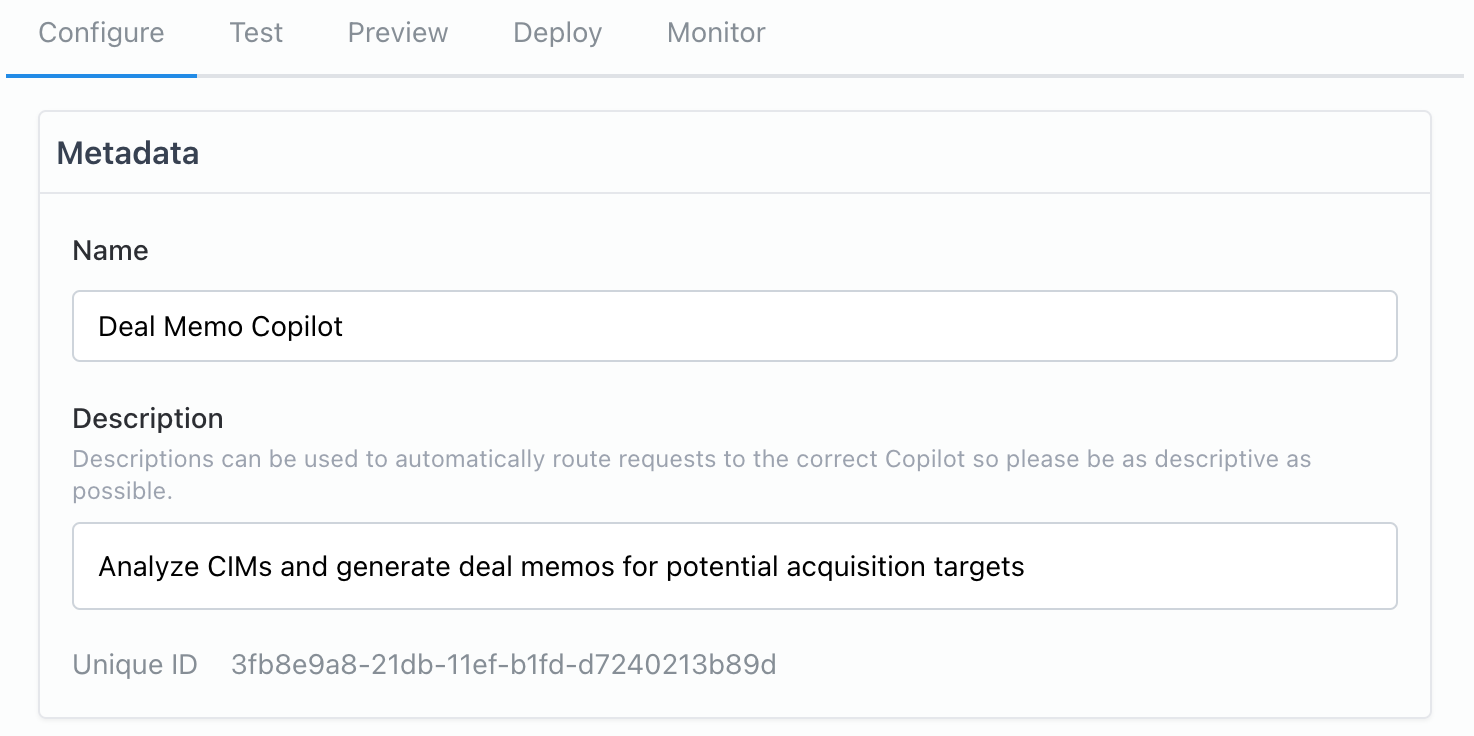The width and height of the screenshot is (1474, 736).
Task: Click the Unique ID value string
Action: point(503,665)
